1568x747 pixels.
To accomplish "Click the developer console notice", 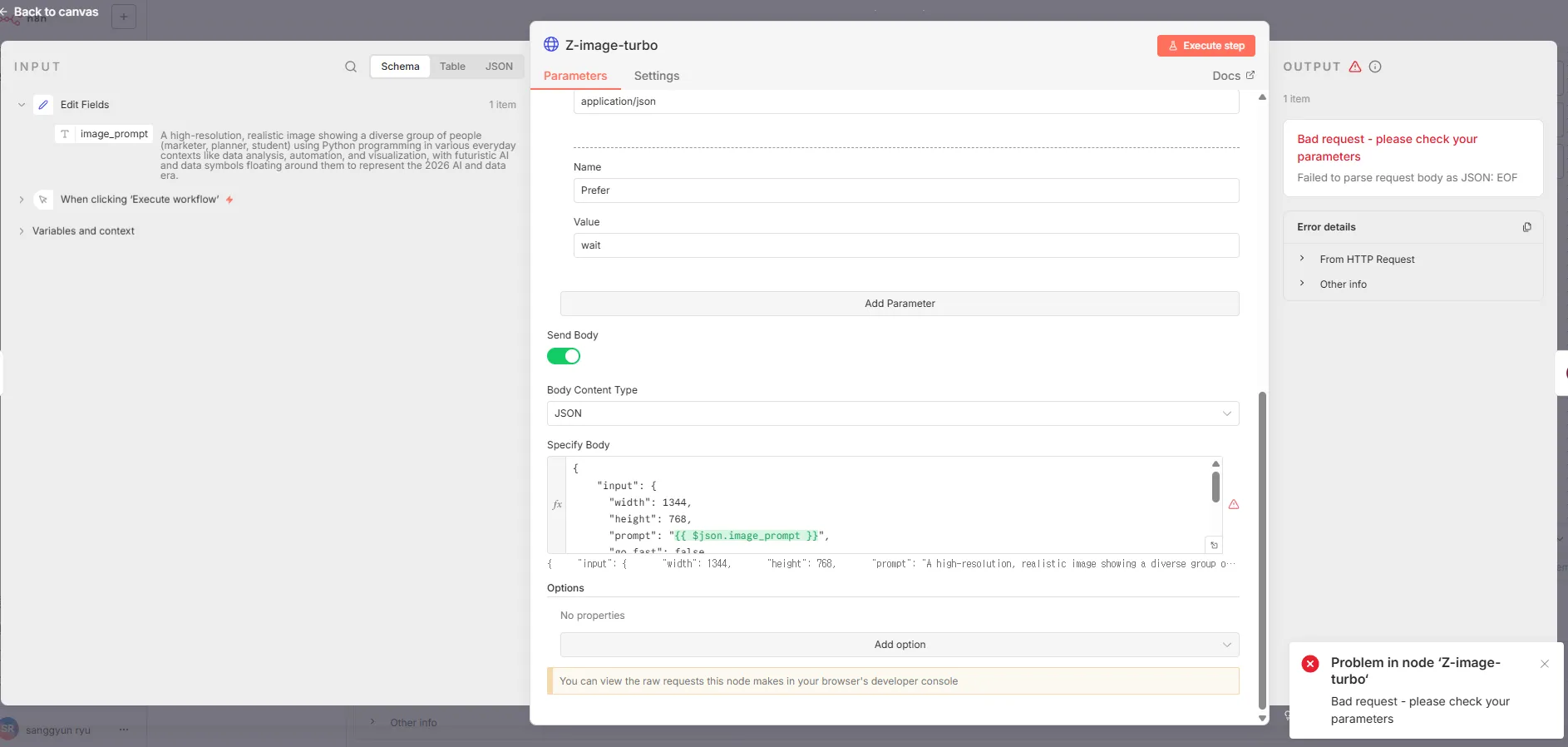I will coord(893,681).
